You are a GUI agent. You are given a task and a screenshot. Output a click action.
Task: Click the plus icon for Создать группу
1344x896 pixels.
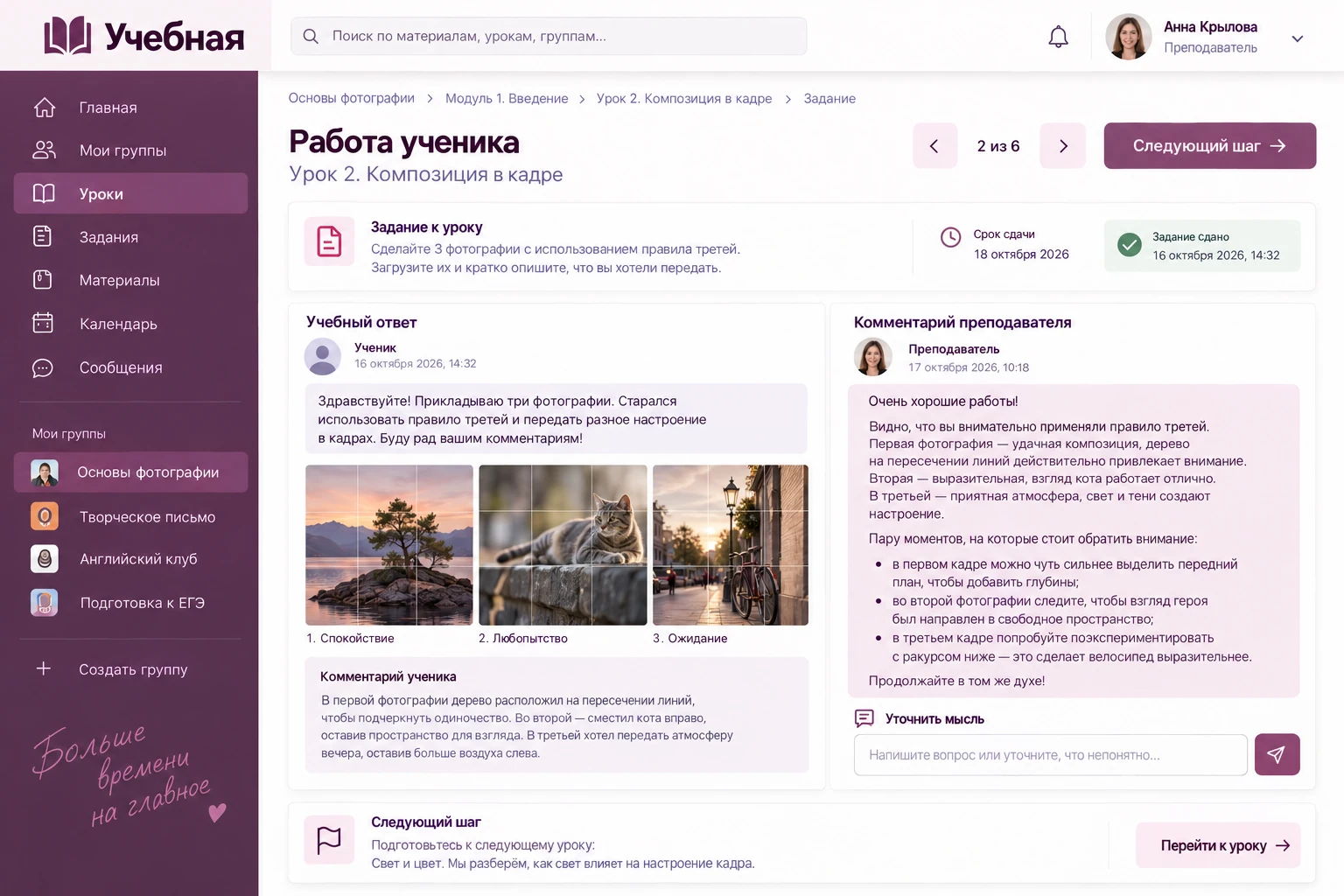(x=43, y=668)
